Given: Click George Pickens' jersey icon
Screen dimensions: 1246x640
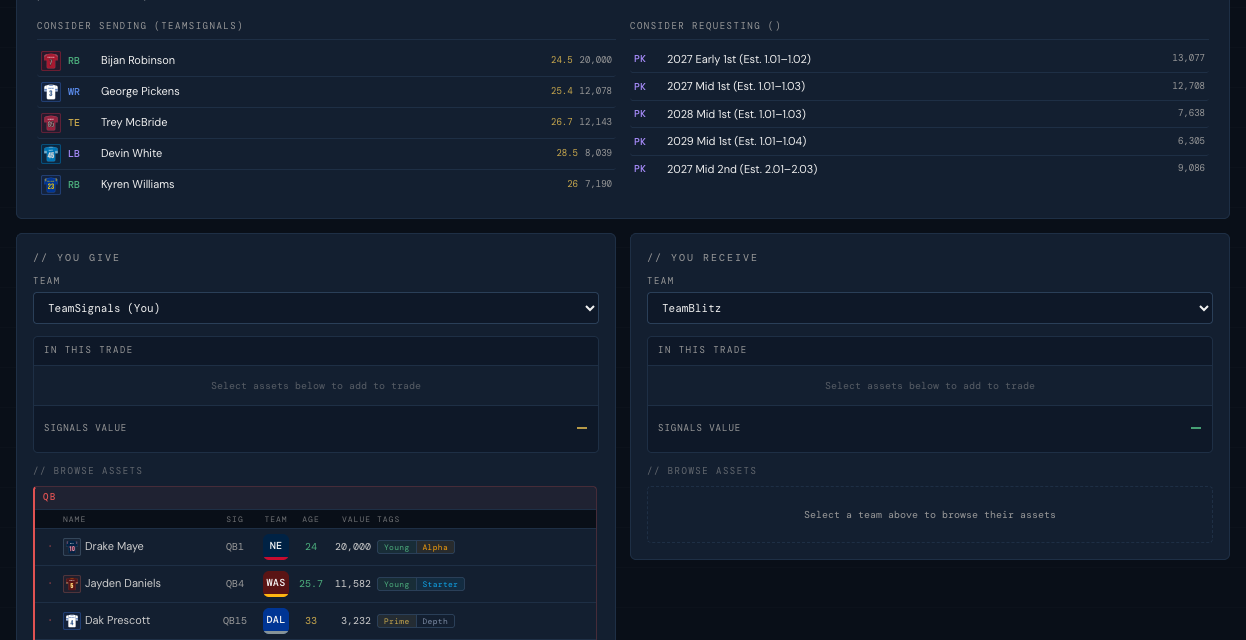Looking at the screenshot, I should 51,92.
